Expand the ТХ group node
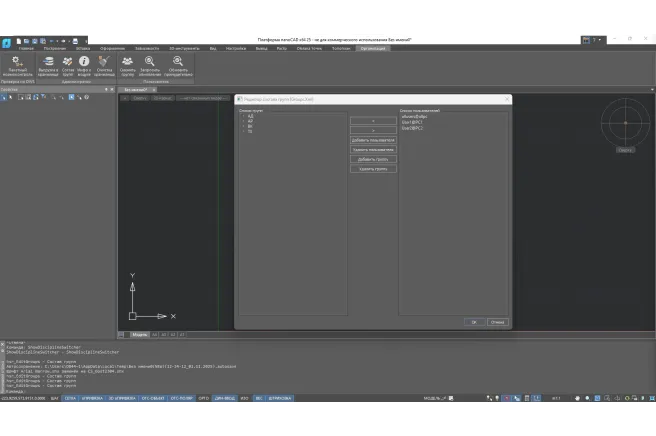The height and width of the screenshot is (436, 656). [243, 131]
